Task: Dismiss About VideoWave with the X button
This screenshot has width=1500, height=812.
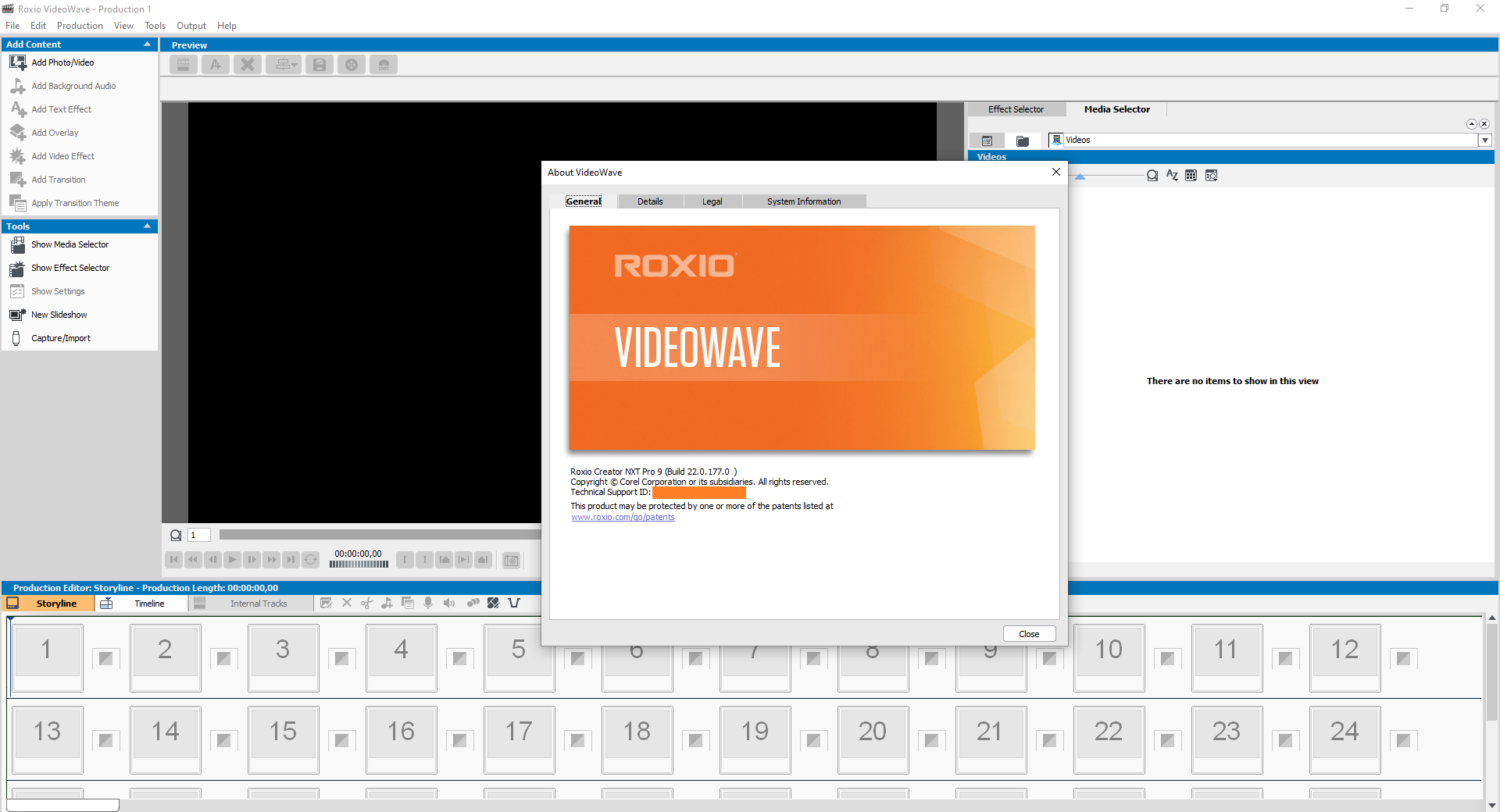Action: click(1056, 172)
